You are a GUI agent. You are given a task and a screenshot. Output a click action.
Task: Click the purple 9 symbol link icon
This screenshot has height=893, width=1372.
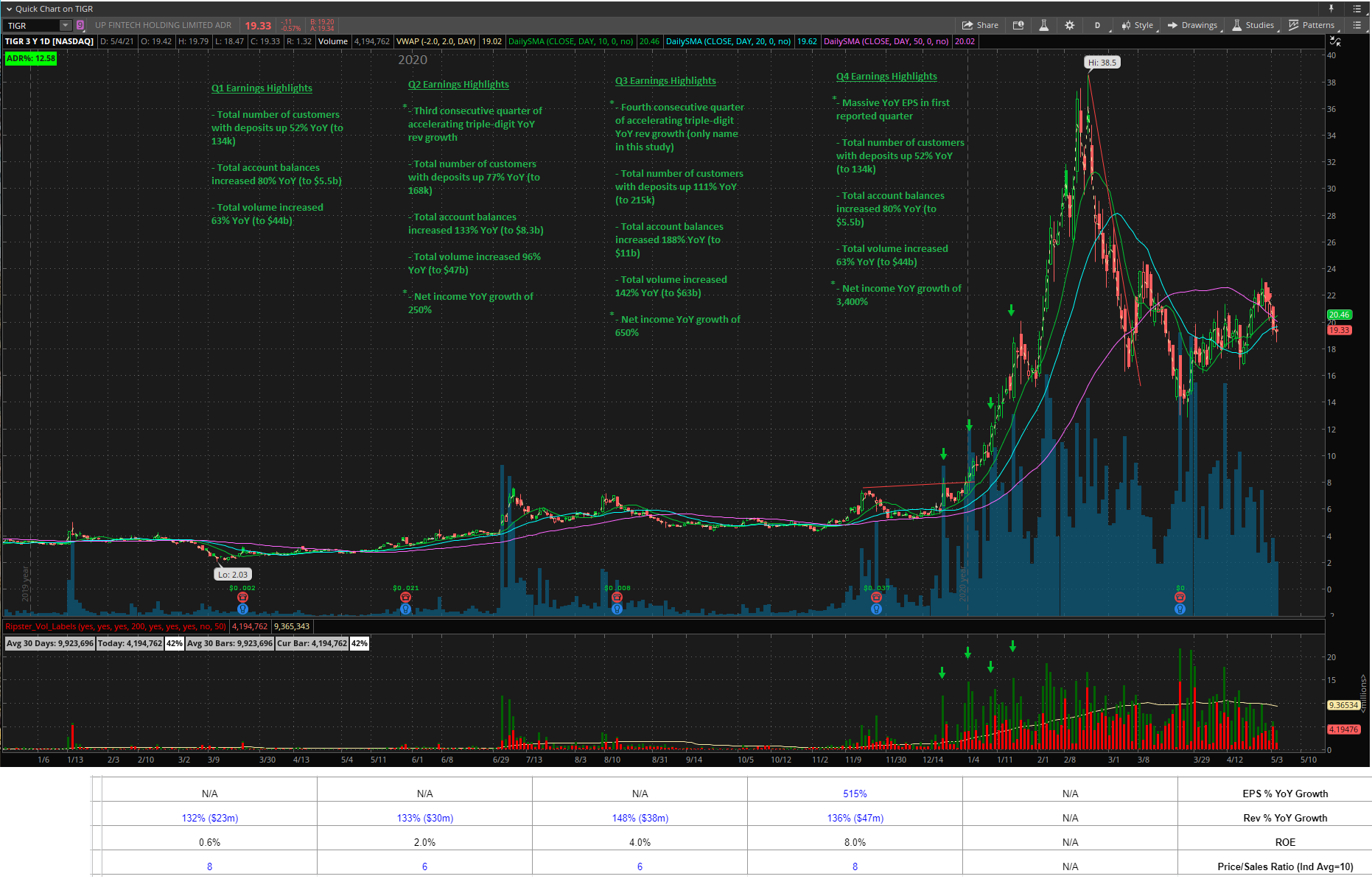pos(80,25)
